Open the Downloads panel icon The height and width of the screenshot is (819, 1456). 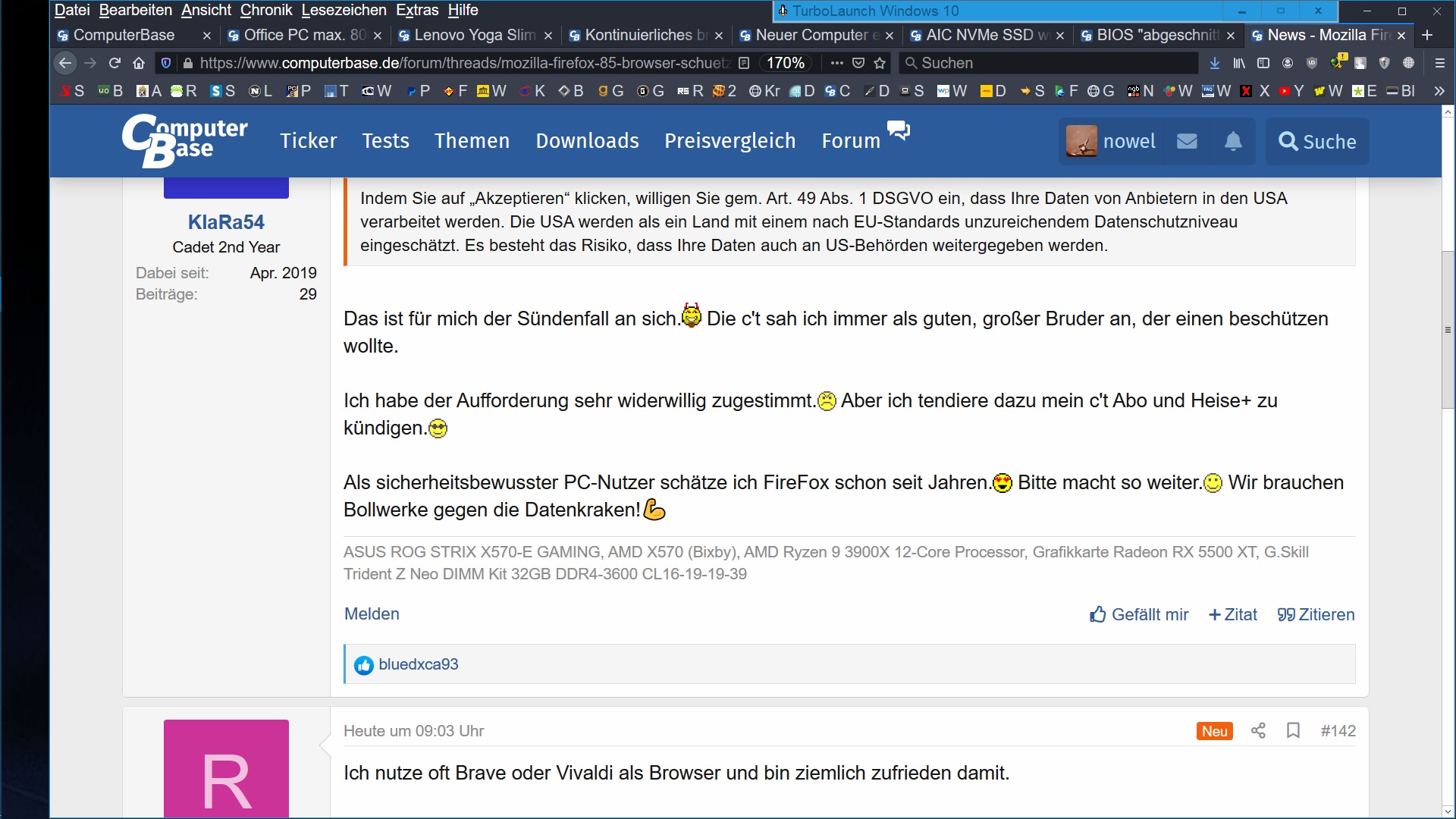click(x=1215, y=63)
